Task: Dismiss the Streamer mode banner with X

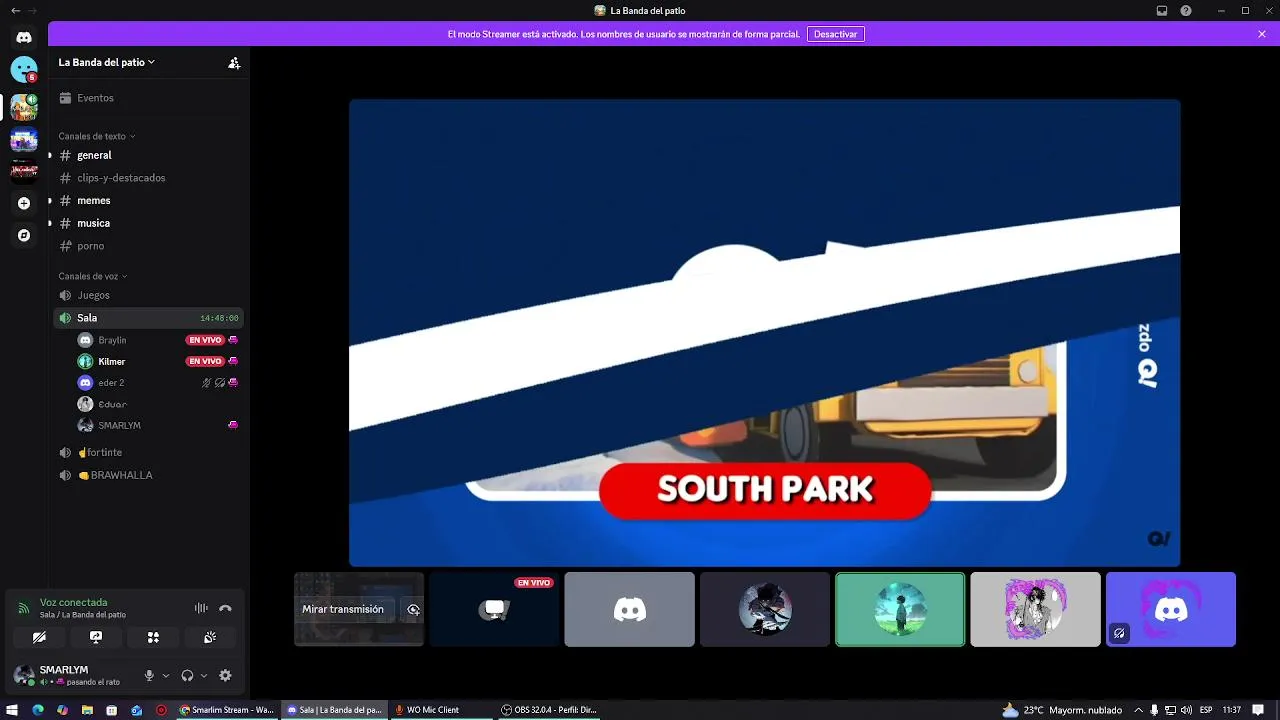Action: (x=1262, y=34)
